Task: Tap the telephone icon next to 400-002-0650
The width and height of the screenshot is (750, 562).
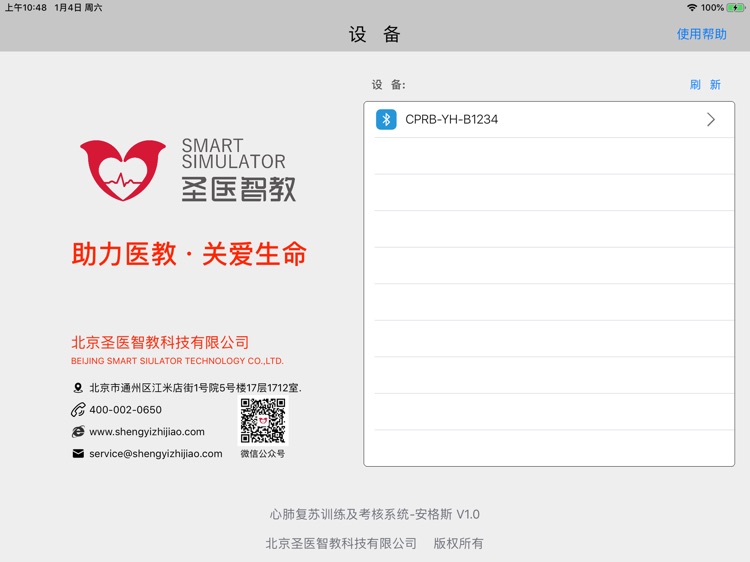Action: point(78,410)
